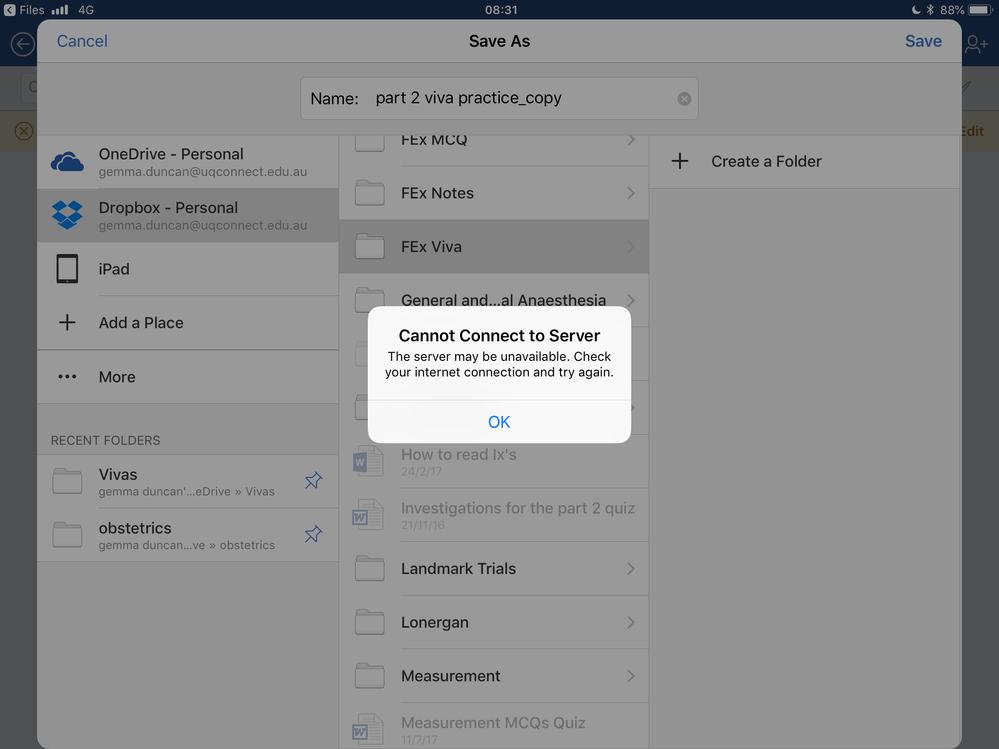The width and height of the screenshot is (999, 749).
Task: Tap the General Anaesthesia folder icon
Action: (370, 298)
